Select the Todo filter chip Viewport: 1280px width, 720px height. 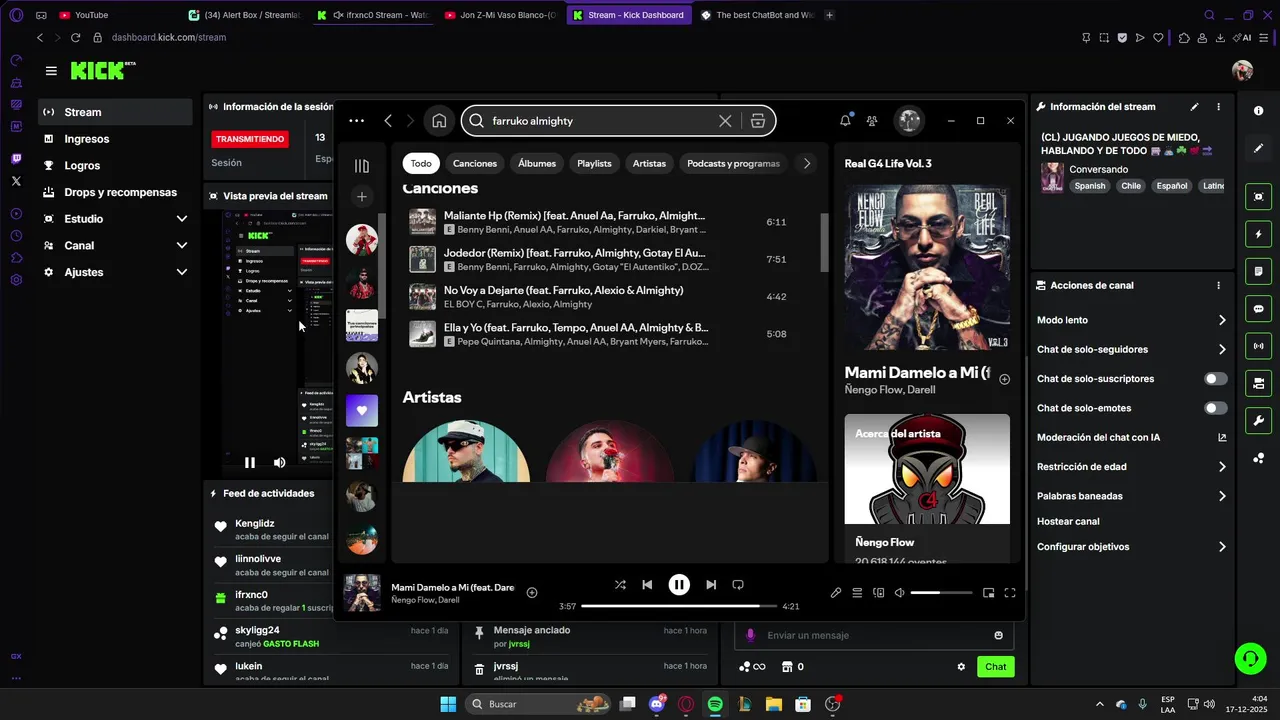click(x=421, y=163)
